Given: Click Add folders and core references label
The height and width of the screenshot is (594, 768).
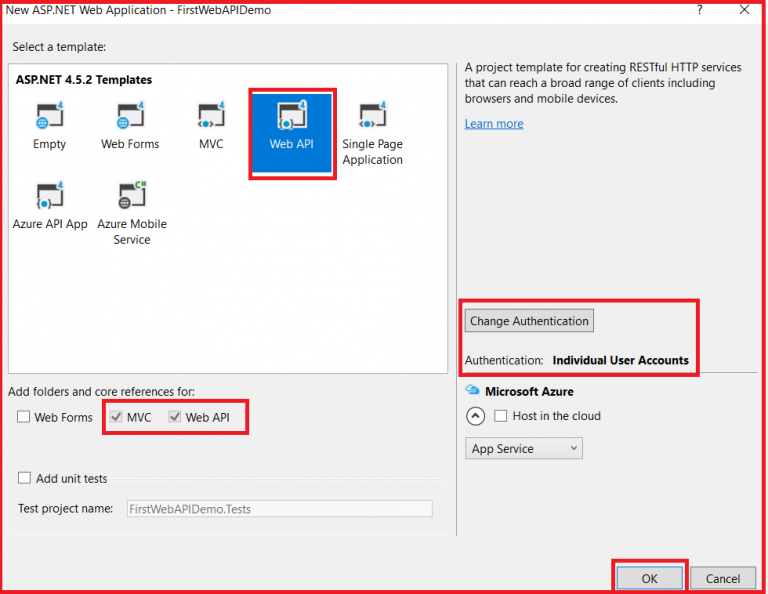Looking at the screenshot, I should [101, 391].
